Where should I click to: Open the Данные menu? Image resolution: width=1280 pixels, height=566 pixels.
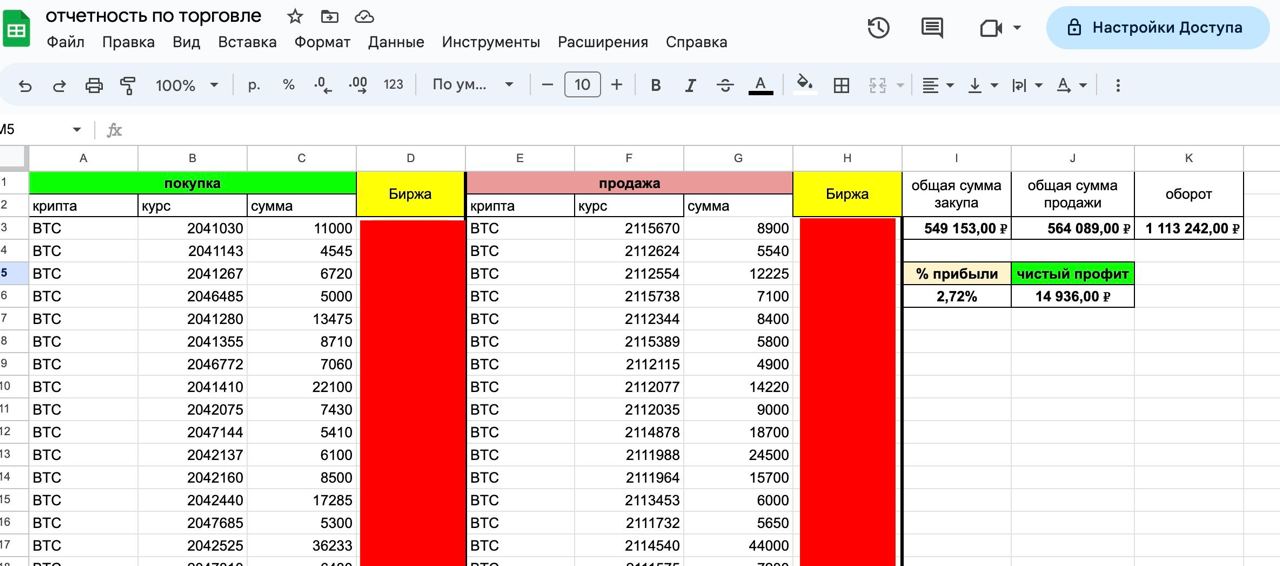[396, 42]
